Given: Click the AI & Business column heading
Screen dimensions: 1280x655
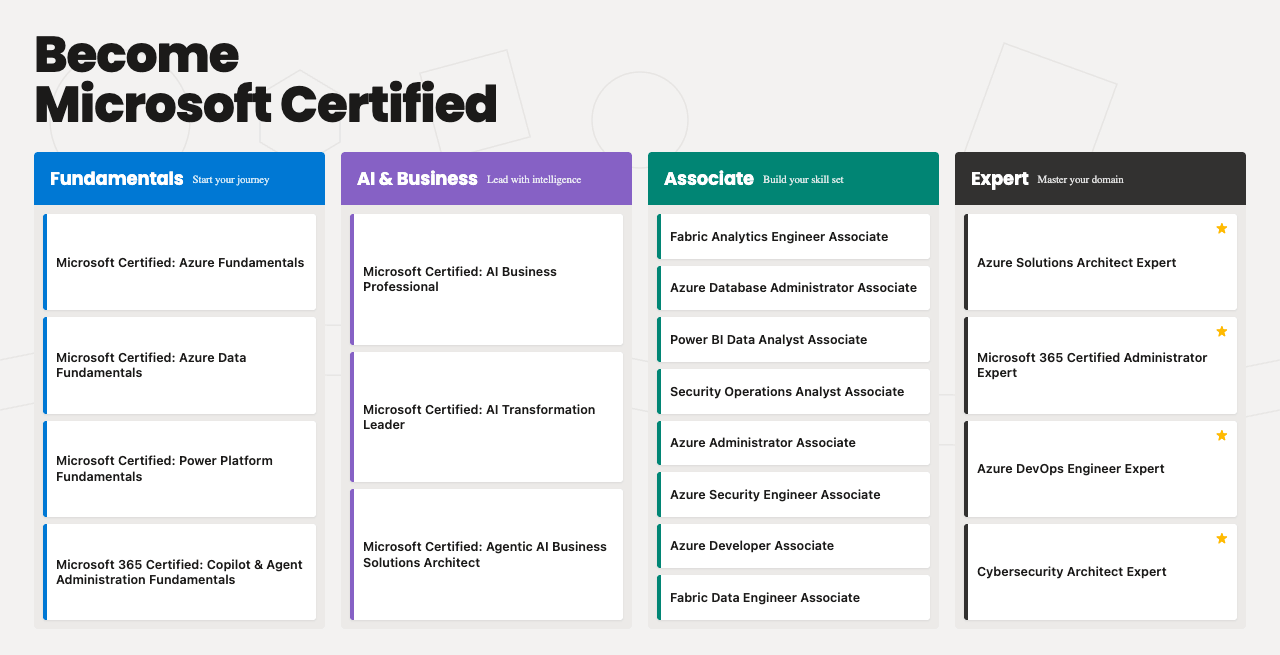Looking at the screenshot, I should click(x=417, y=179).
